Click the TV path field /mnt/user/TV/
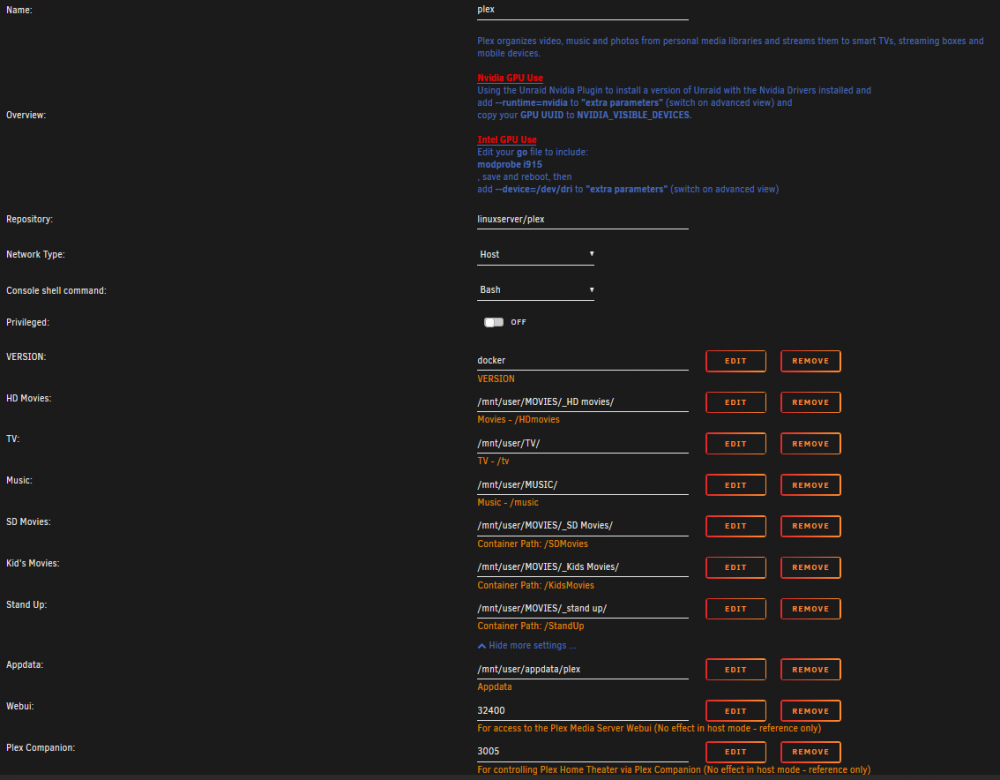The image size is (1000, 780). (x=582, y=444)
